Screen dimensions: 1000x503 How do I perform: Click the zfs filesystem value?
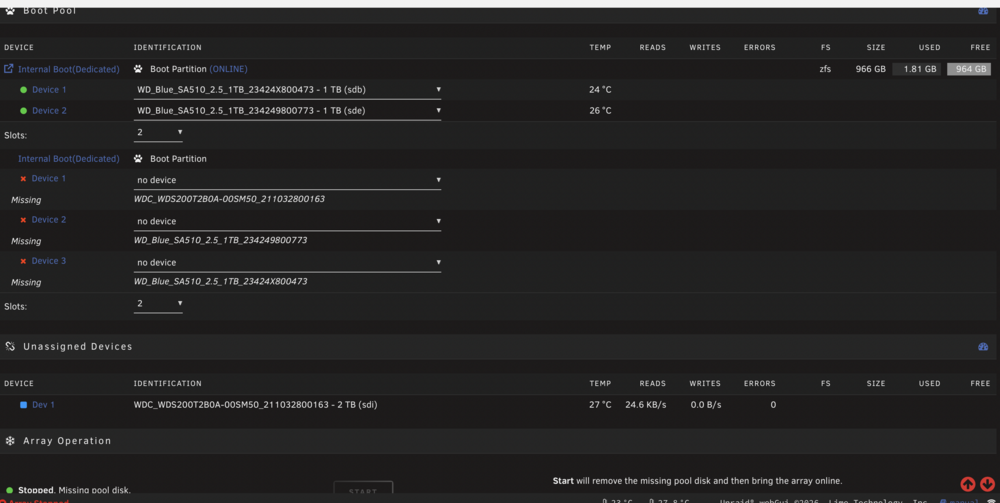pos(825,69)
